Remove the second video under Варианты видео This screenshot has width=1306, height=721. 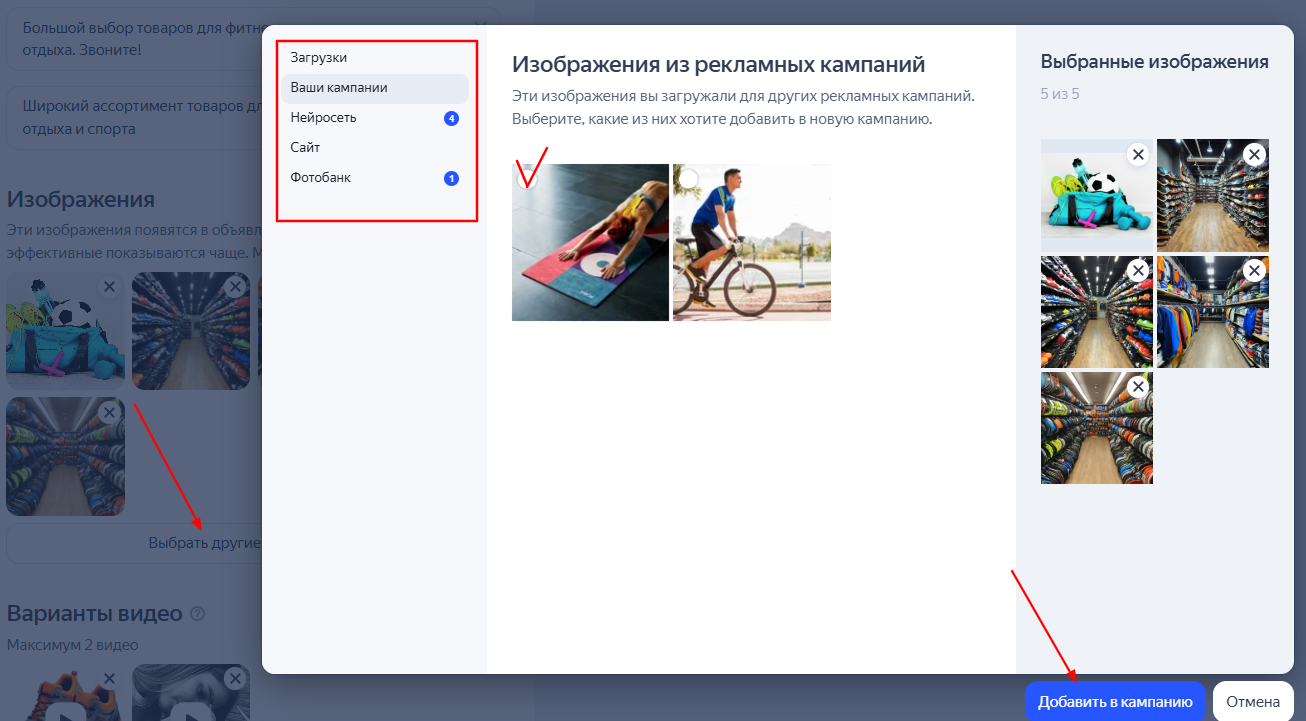point(235,679)
